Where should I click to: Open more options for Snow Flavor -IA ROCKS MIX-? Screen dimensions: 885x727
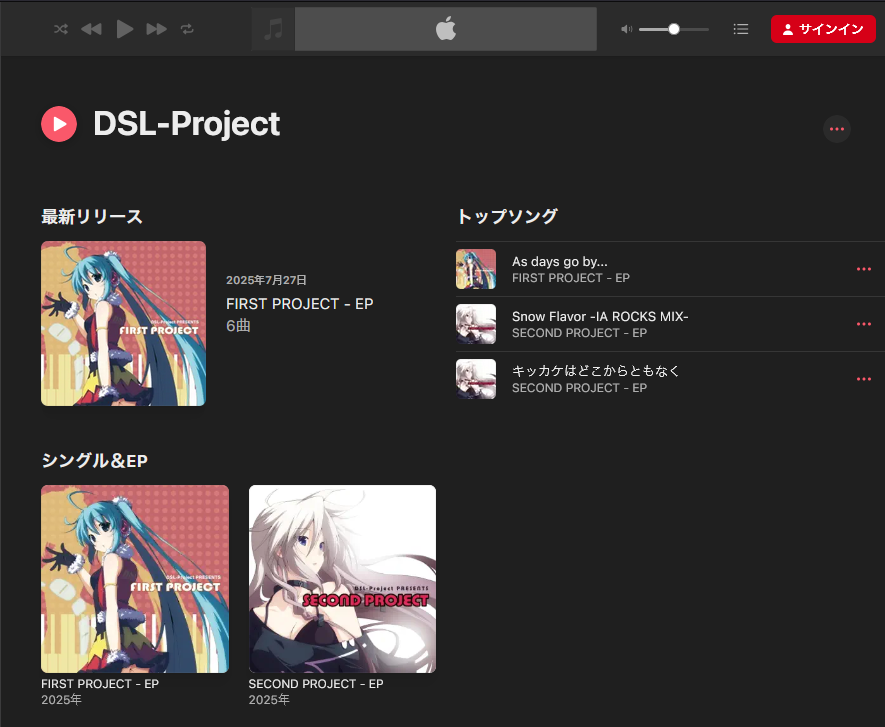864,324
